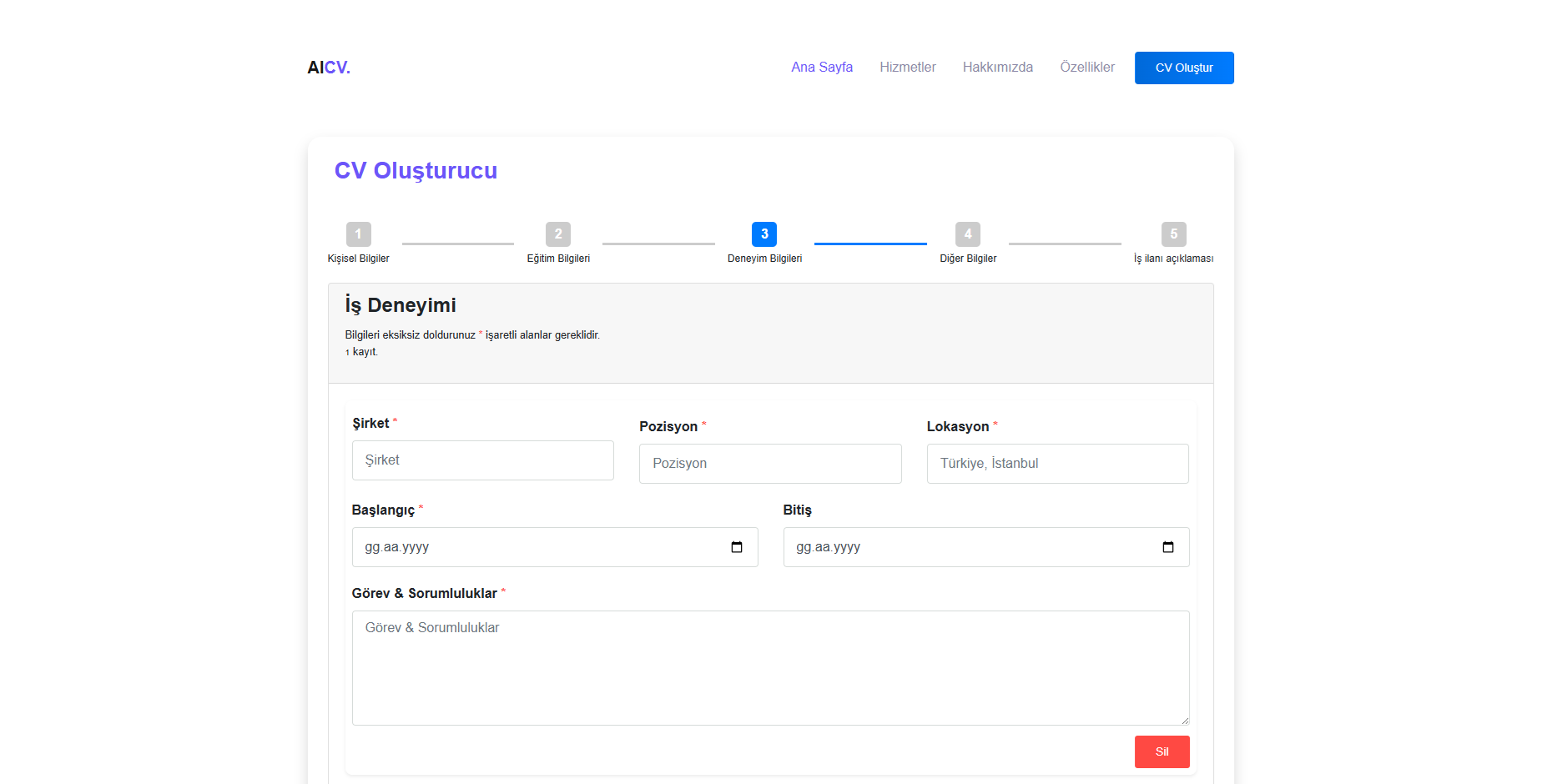This screenshot has height=784, width=1542.
Task: Focus the Şirket input field
Action: pos(482,460)
